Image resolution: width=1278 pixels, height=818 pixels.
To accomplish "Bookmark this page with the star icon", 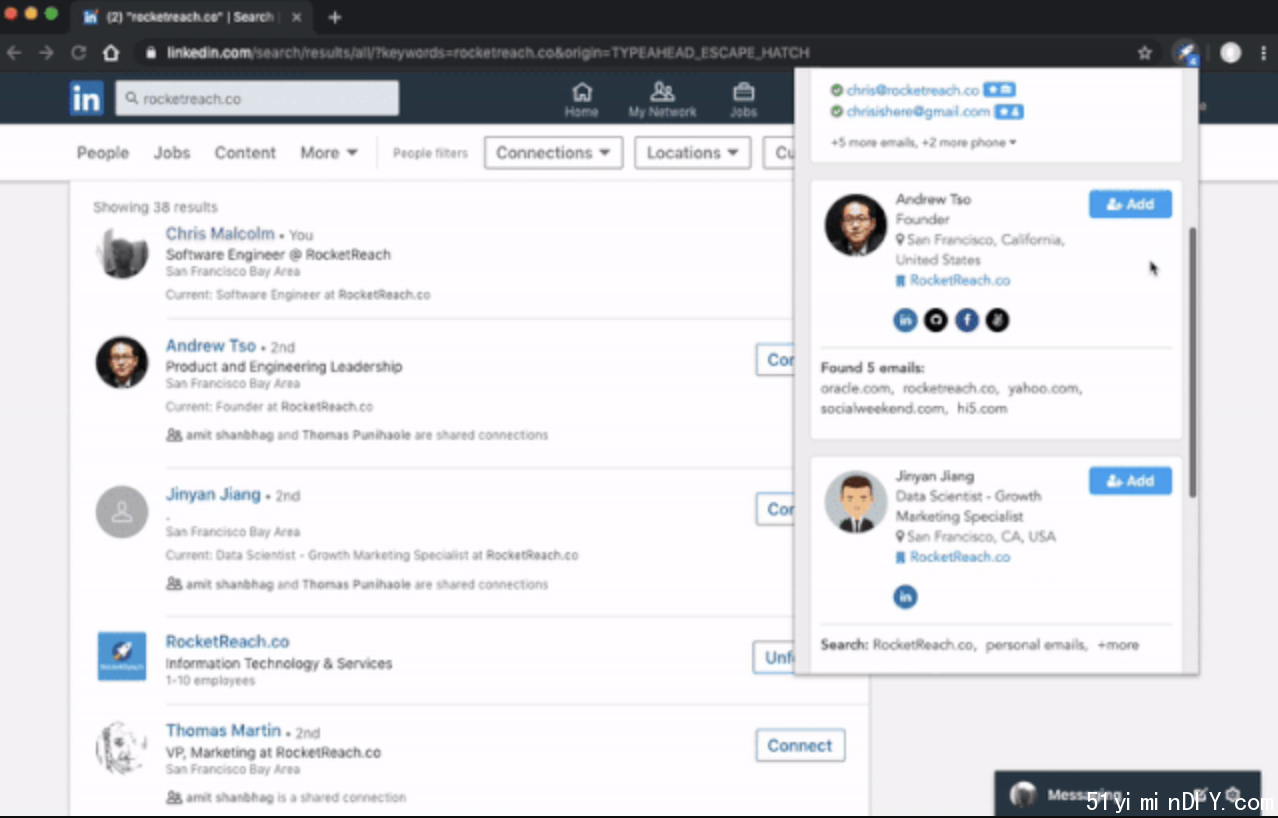I will point(1145,53).
